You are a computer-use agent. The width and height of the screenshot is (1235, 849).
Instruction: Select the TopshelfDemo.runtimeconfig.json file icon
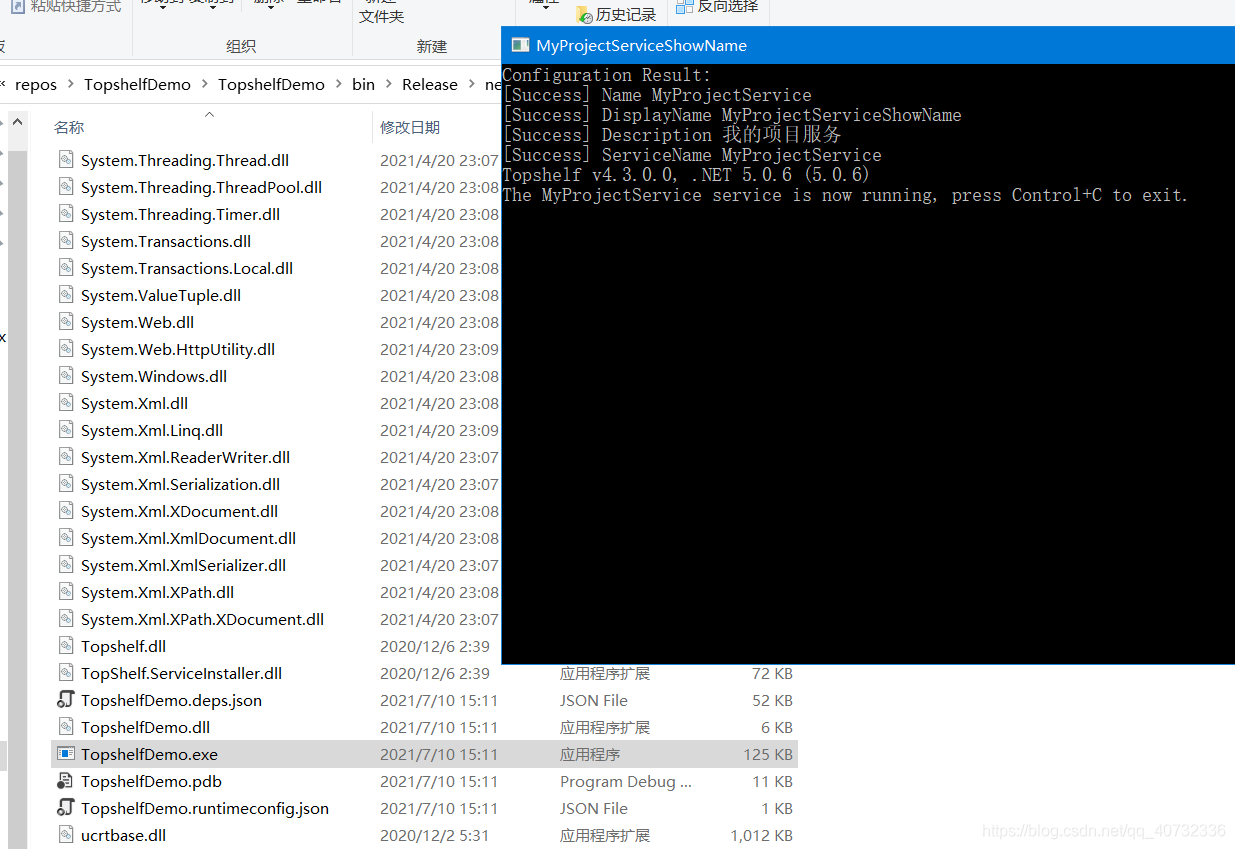pyautogui.click(x=66, y=808)
